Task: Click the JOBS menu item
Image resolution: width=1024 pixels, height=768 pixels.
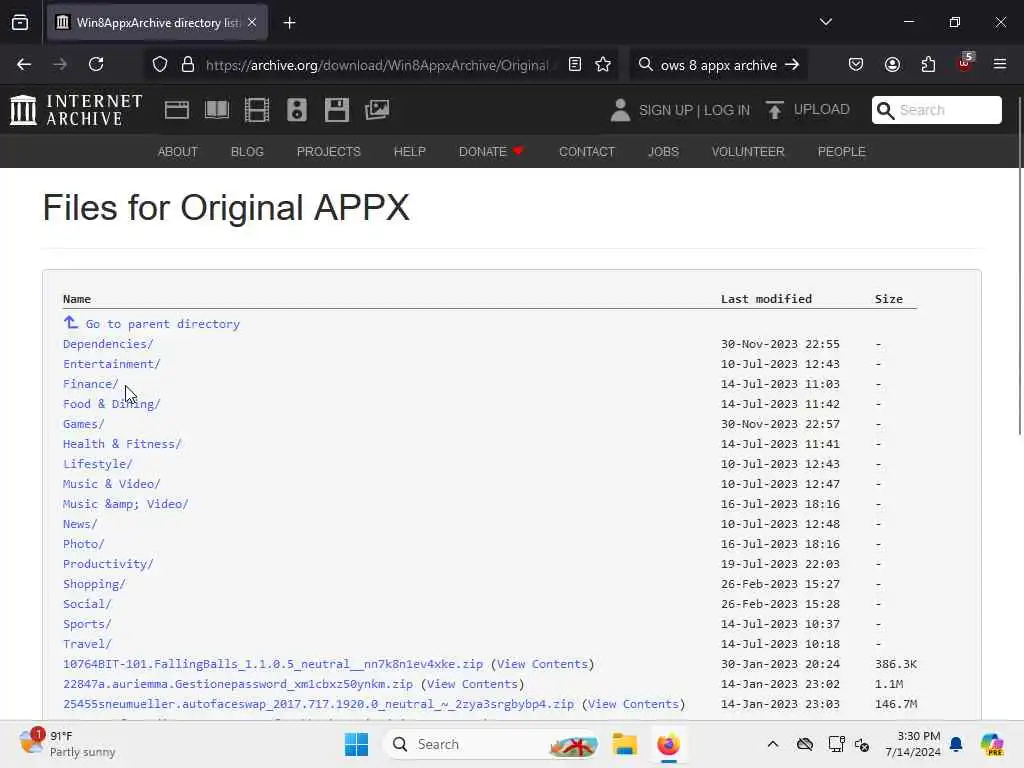Action: click(x=664, y=152)
